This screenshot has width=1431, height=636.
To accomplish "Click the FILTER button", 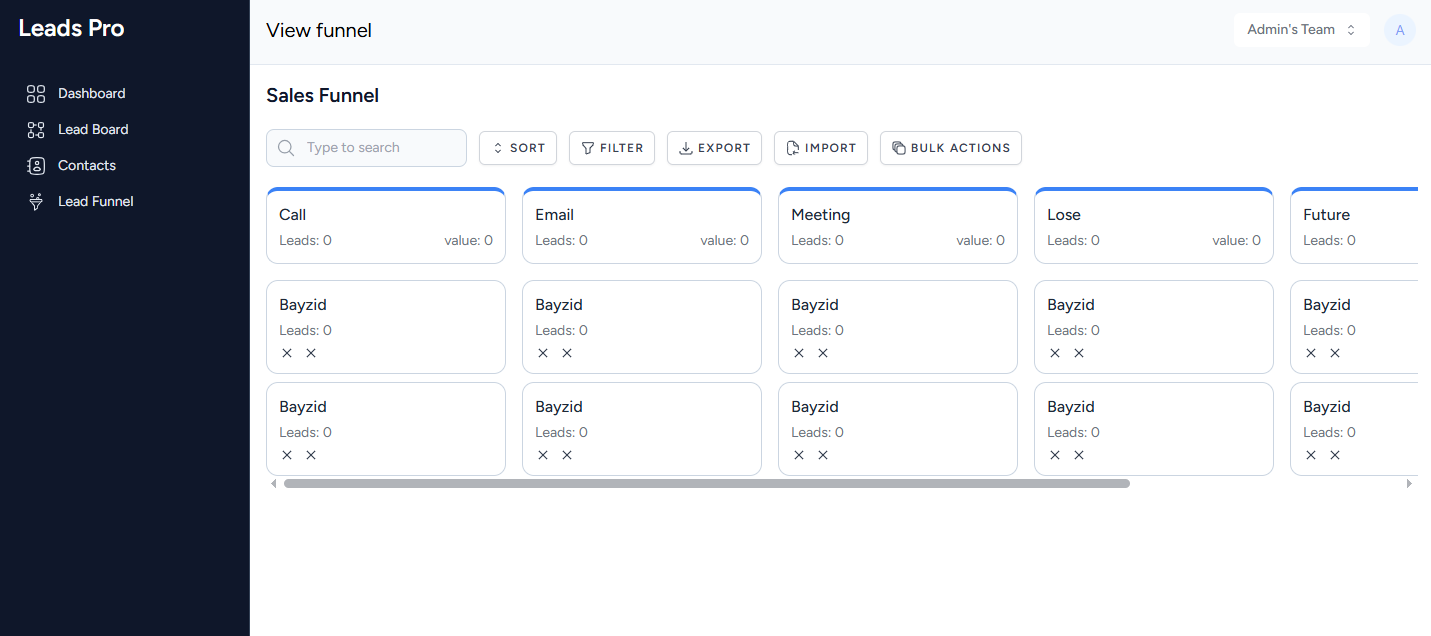I will 612,148.
